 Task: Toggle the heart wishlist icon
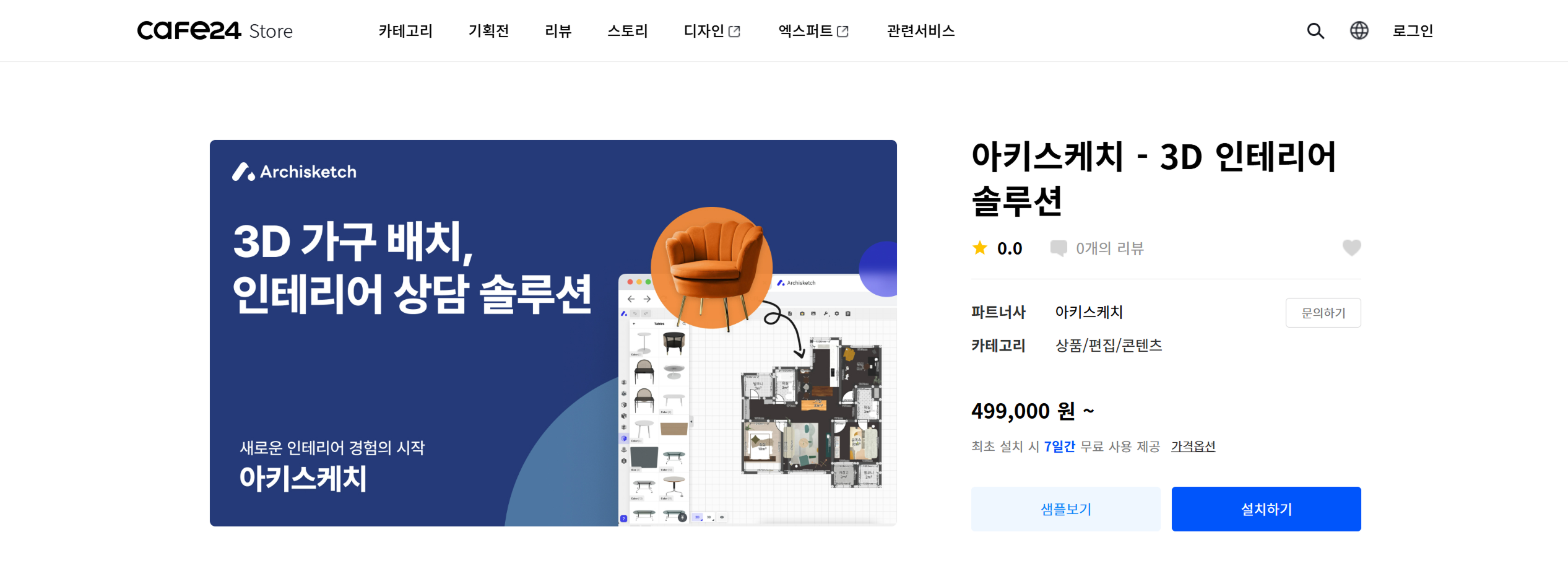tap(1351, 248)
